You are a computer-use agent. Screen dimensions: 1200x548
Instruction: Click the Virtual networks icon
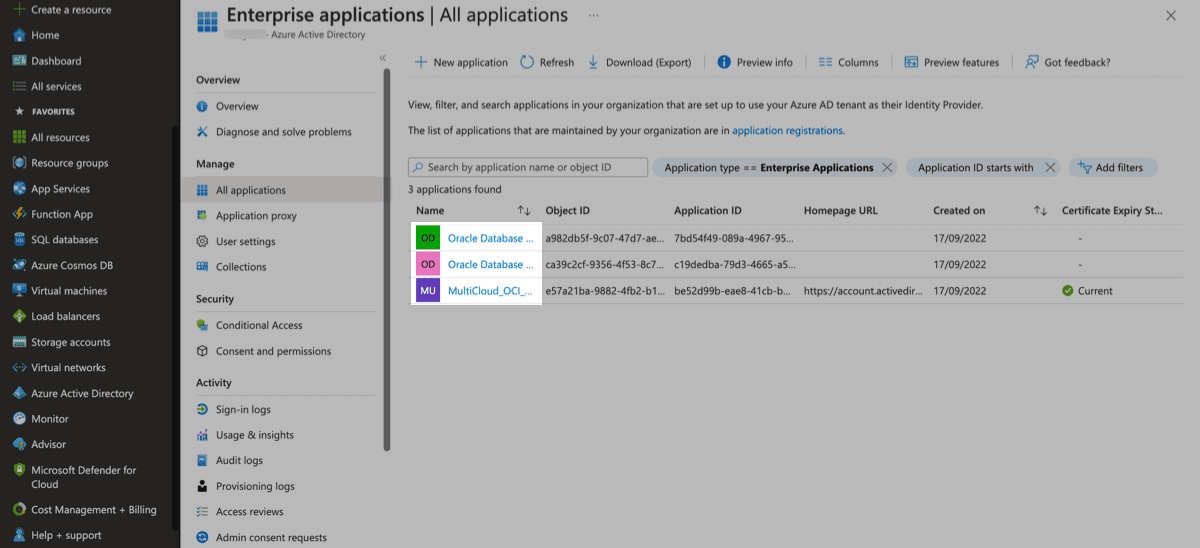[x=19, y=367]
